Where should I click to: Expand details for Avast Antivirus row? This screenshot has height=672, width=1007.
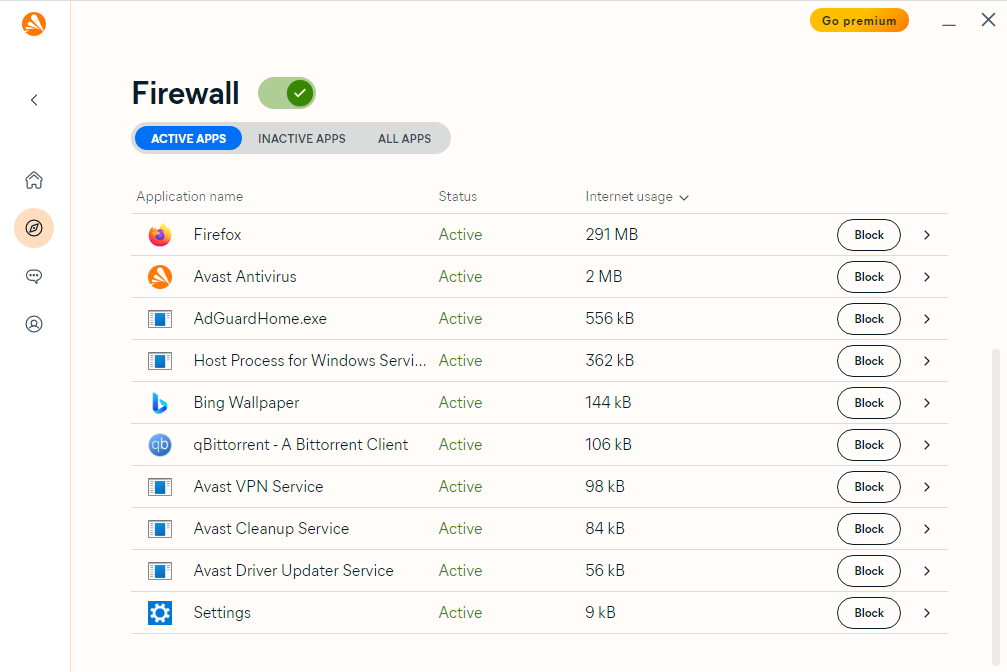pyautogui.click(x=927, y=277)
